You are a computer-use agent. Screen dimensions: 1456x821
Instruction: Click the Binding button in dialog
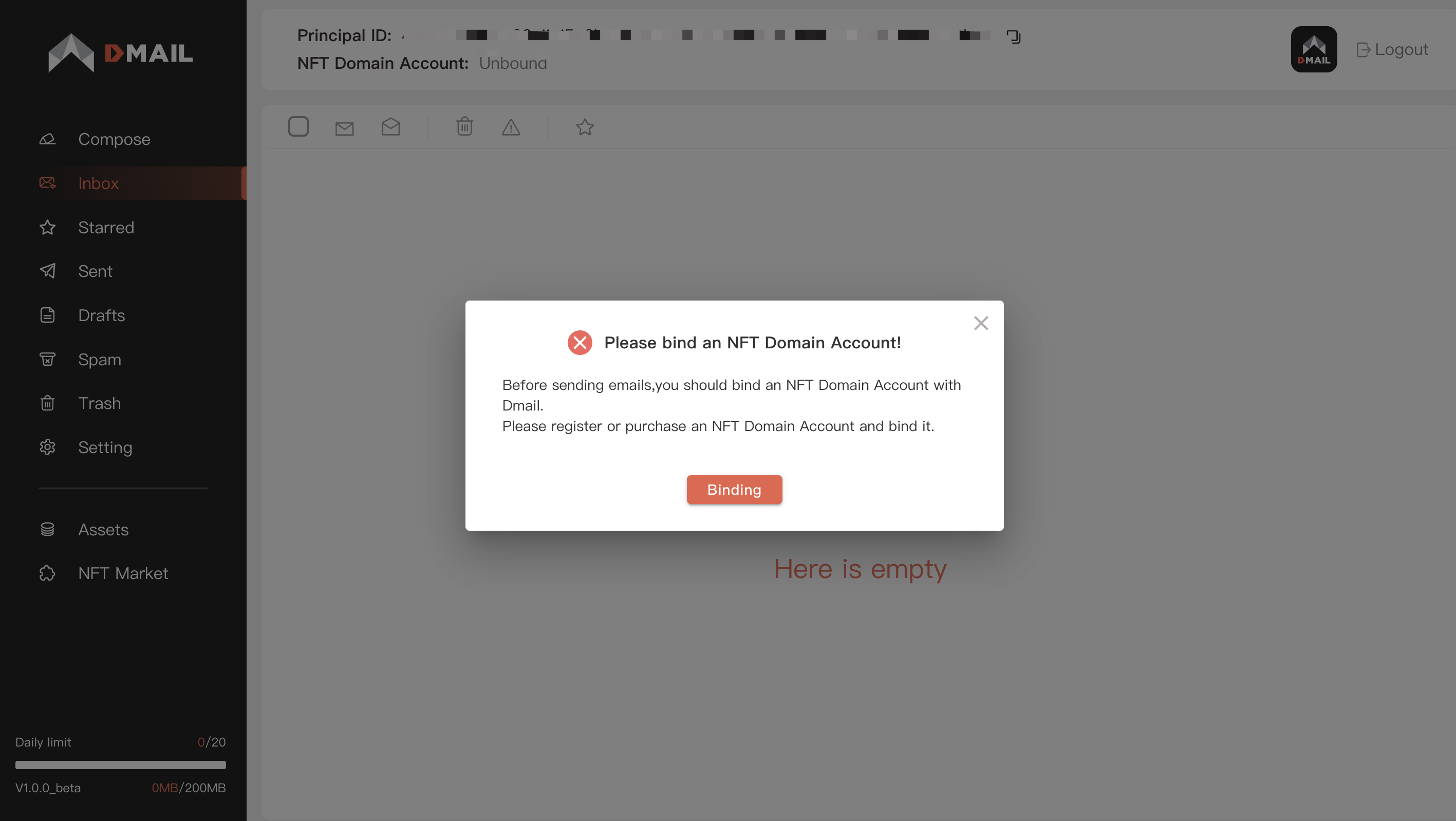pos(734,489)
